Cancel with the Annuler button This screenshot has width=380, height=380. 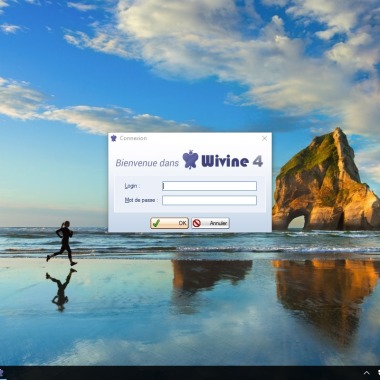point(210,223)
